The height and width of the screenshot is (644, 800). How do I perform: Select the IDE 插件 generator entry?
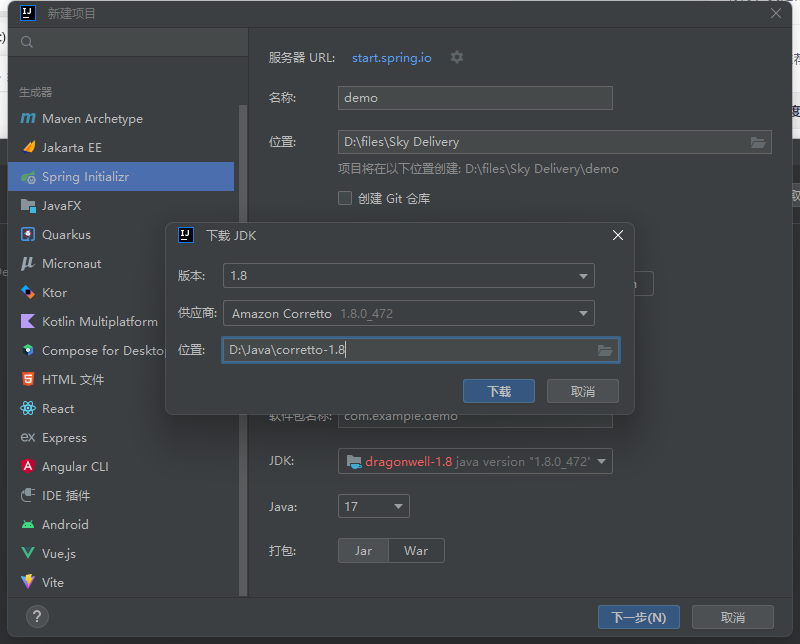pos(121,495)
